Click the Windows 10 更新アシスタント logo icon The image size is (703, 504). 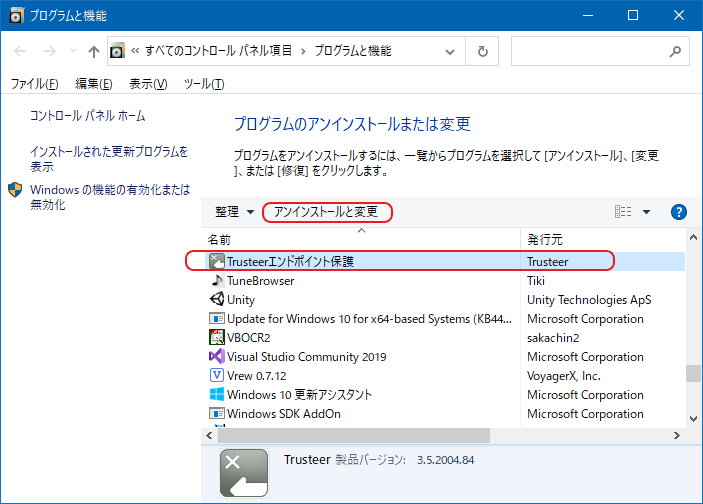[x=217, y=394]
